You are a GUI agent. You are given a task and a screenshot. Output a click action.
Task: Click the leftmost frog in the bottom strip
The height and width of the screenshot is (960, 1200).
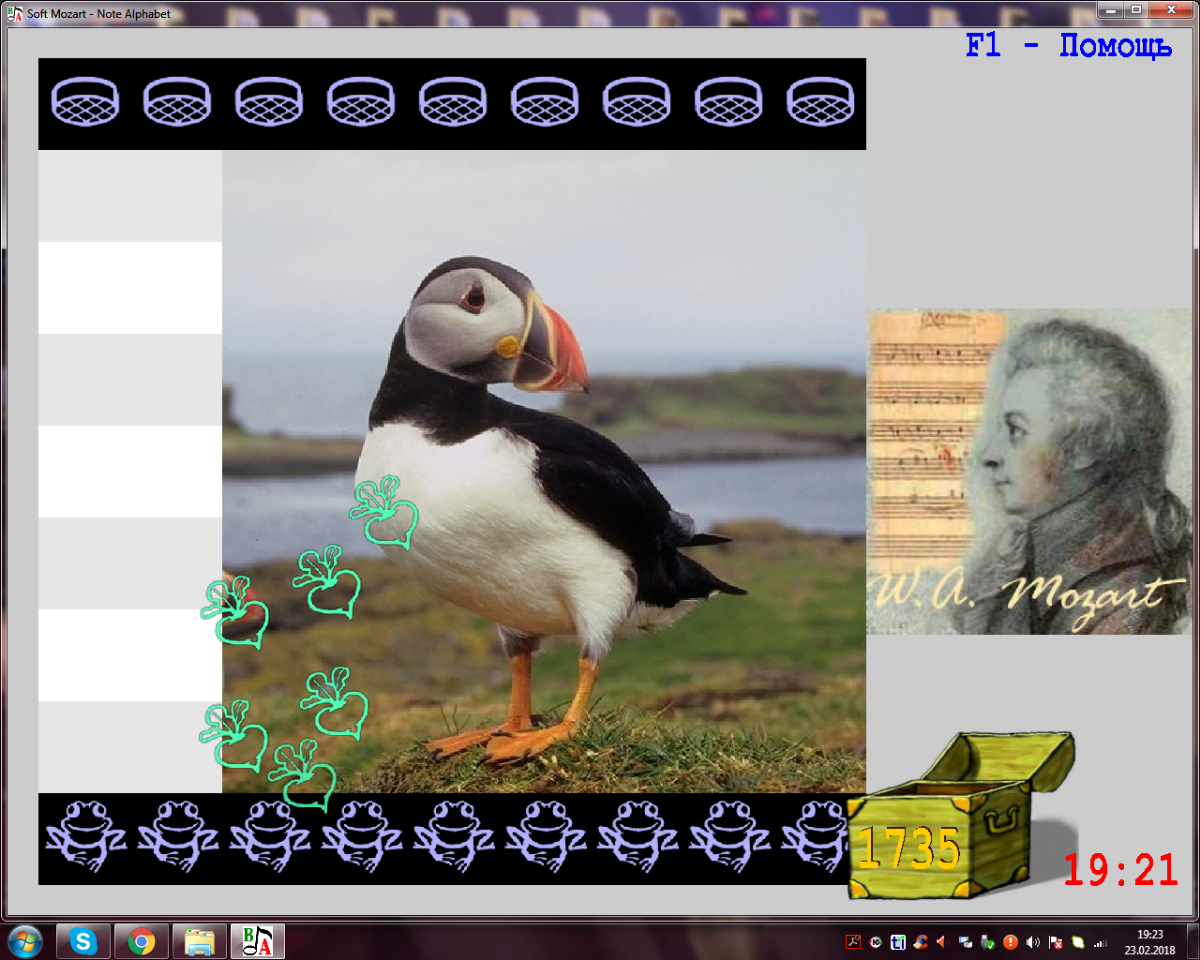pos(85,836)
